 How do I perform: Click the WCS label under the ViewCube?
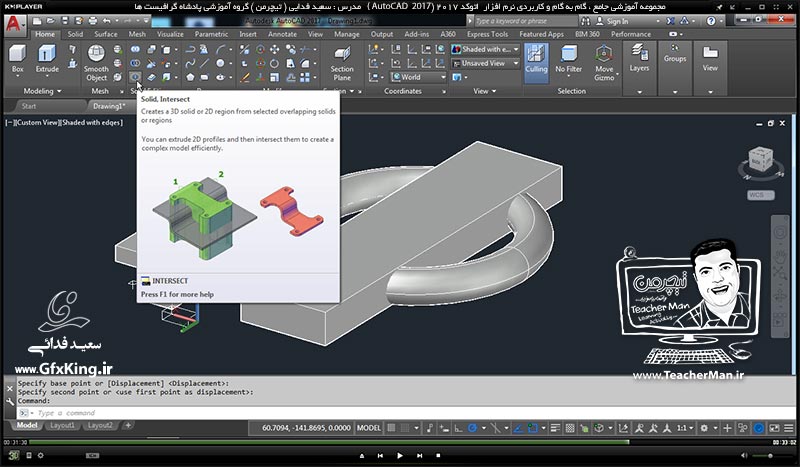[x=761, y=195]
